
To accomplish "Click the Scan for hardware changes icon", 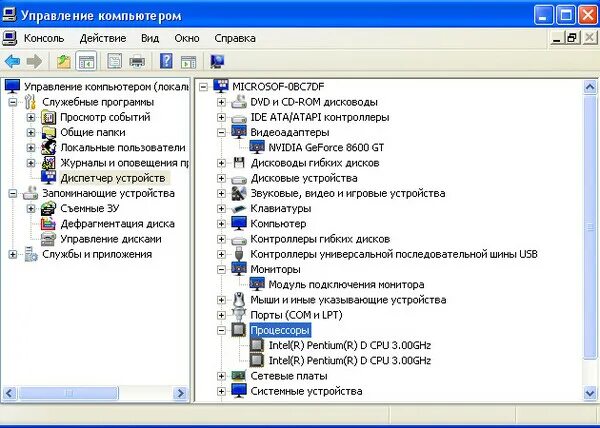I will coord(217,61).
